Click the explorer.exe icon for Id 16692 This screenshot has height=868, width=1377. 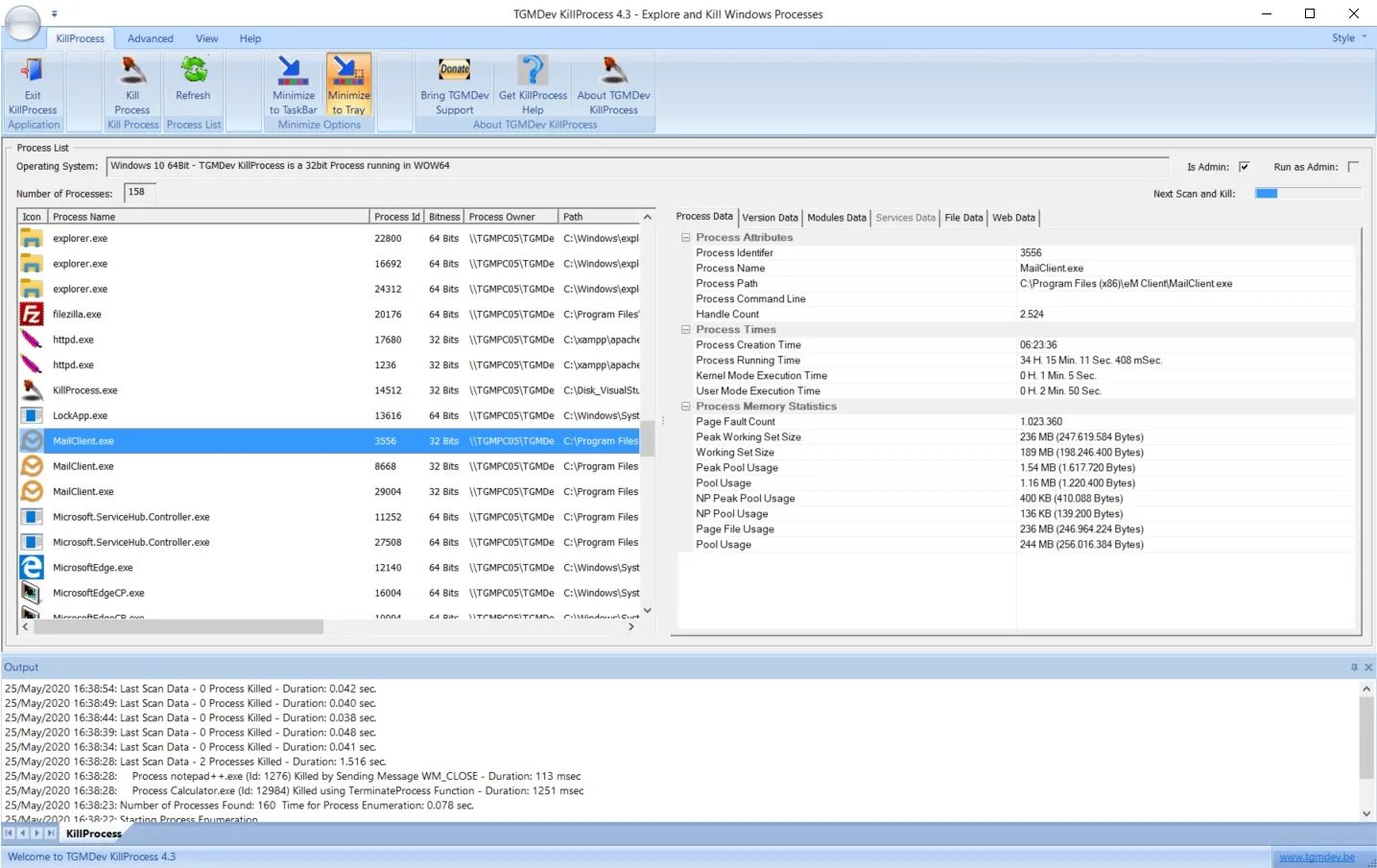pos(32,264)
